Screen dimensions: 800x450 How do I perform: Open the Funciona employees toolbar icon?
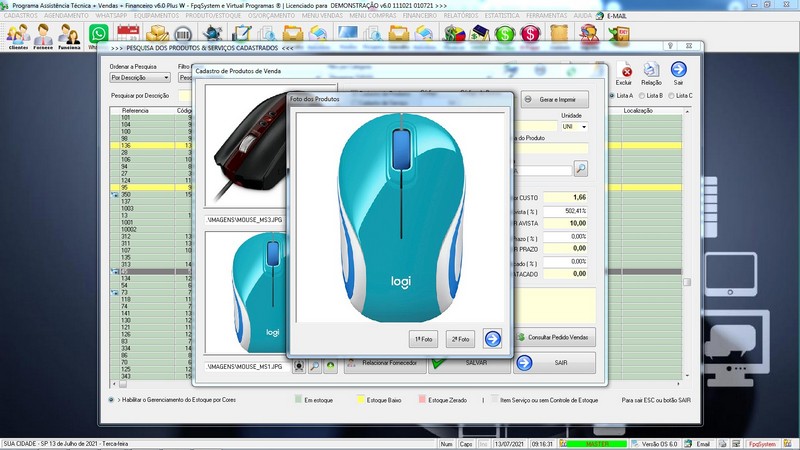tap(69, 36)
